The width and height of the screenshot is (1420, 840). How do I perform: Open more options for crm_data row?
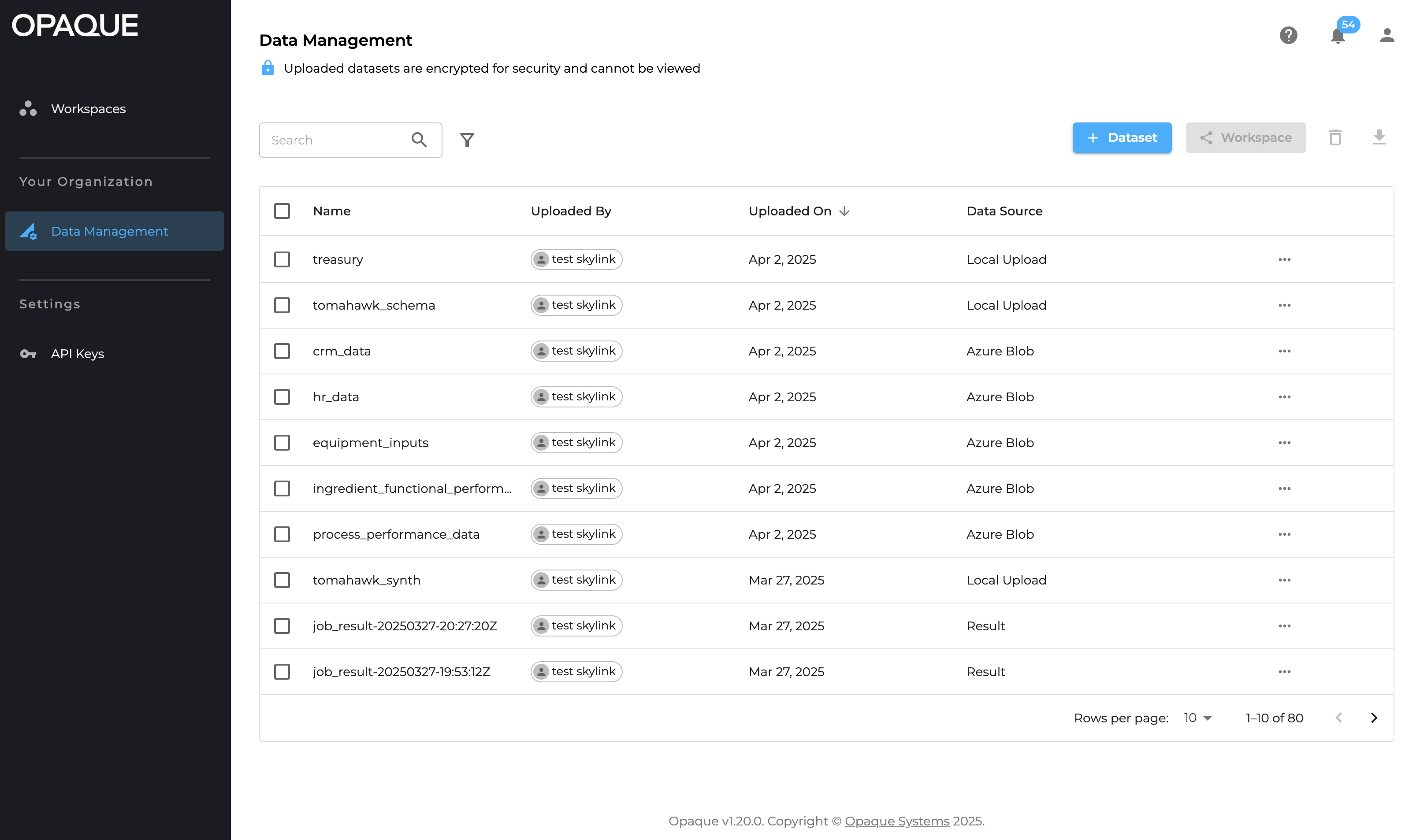point(1284,351)
